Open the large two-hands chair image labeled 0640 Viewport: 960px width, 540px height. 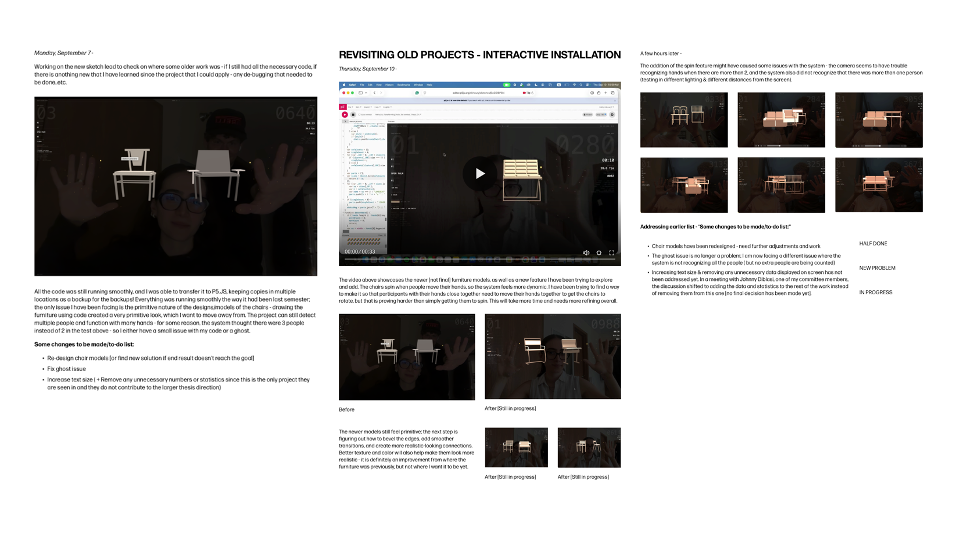tap(176, 186)
